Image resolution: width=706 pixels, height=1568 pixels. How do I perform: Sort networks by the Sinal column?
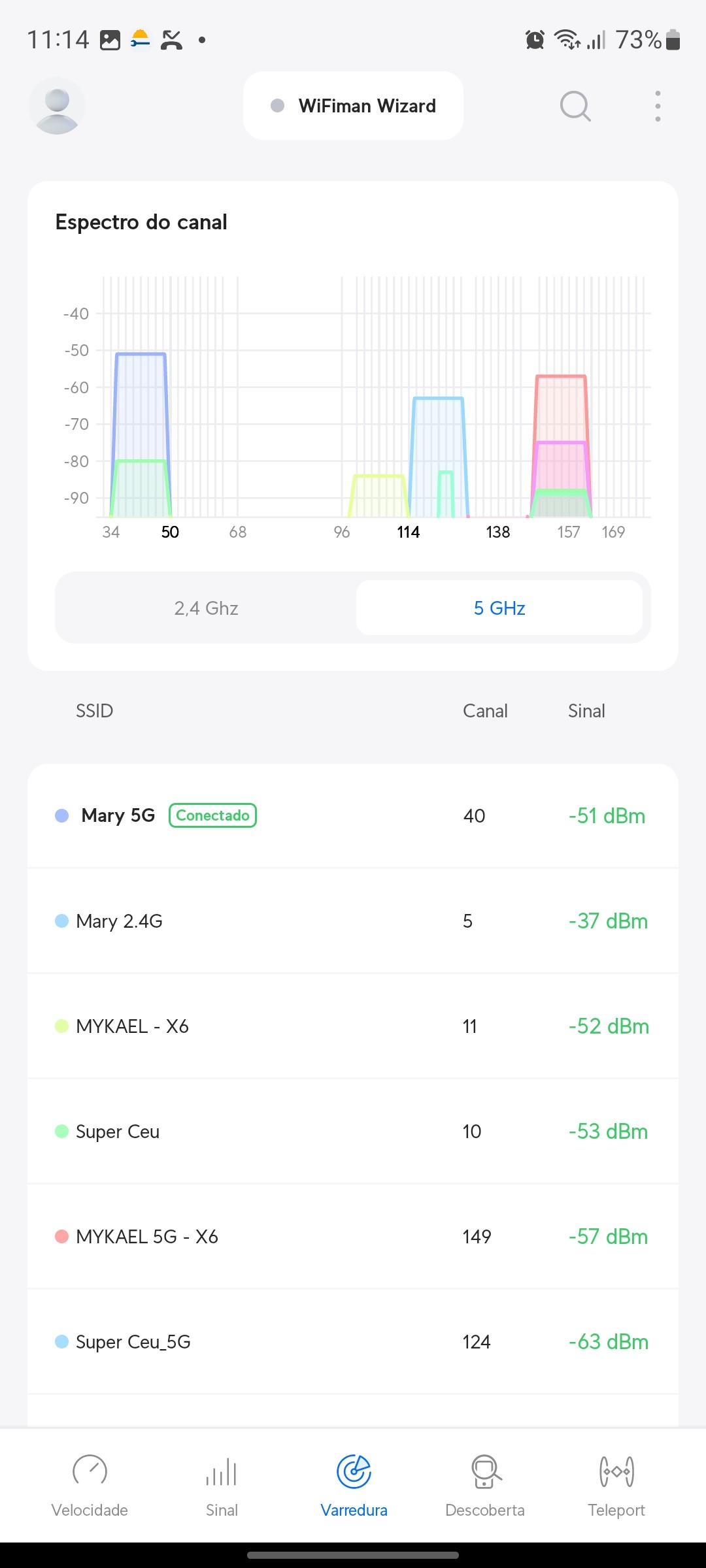(586, 711)
